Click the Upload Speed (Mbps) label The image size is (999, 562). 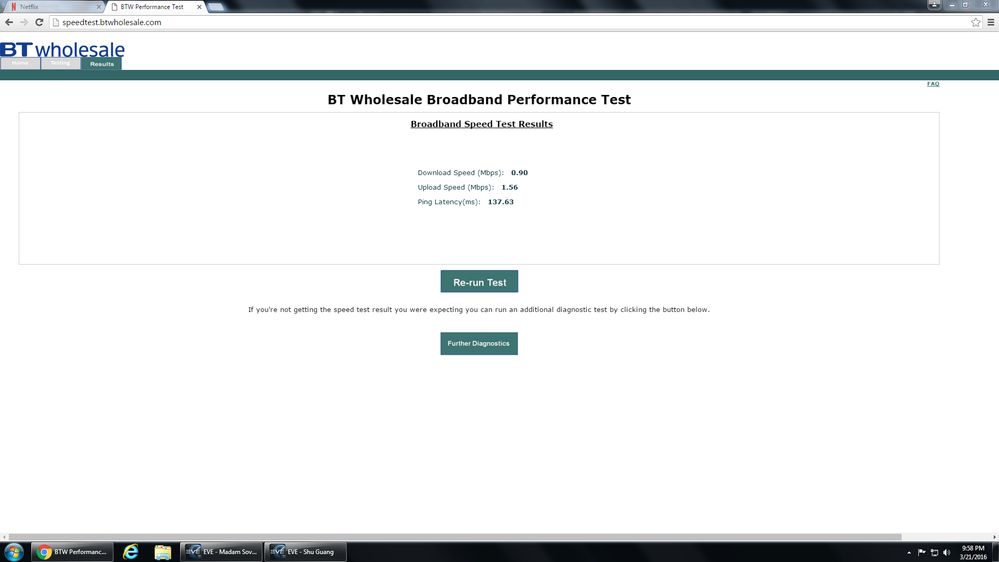point(456,187)
